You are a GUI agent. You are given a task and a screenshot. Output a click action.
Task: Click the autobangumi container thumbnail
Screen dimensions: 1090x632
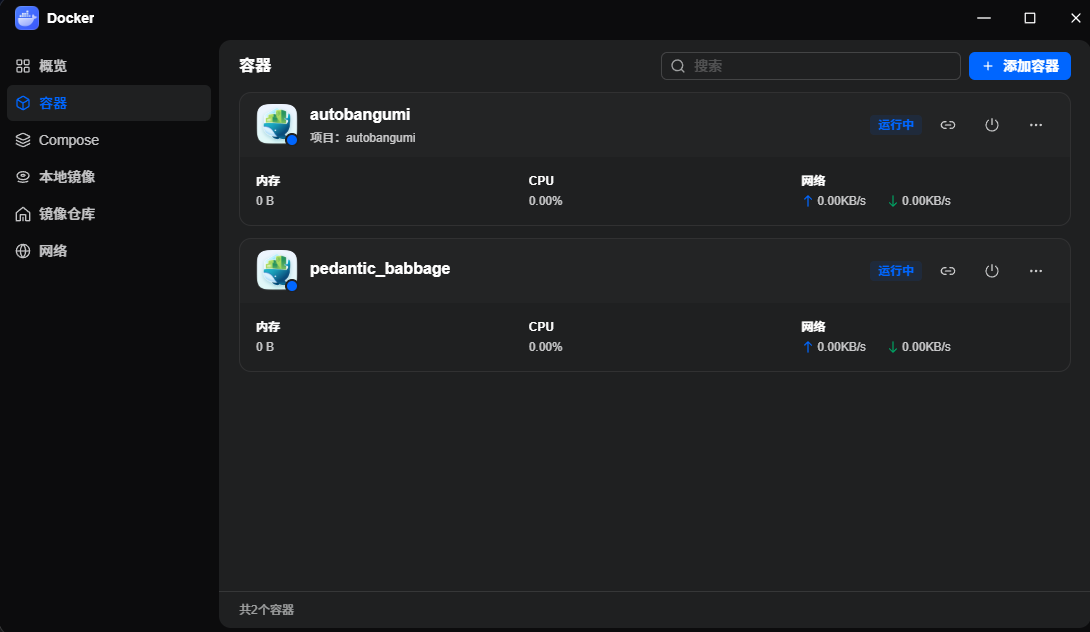[x=277, y=124]
